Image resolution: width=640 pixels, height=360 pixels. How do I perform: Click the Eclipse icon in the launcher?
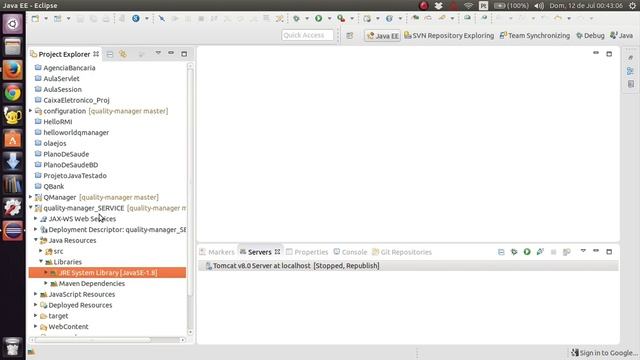(13, 231)
